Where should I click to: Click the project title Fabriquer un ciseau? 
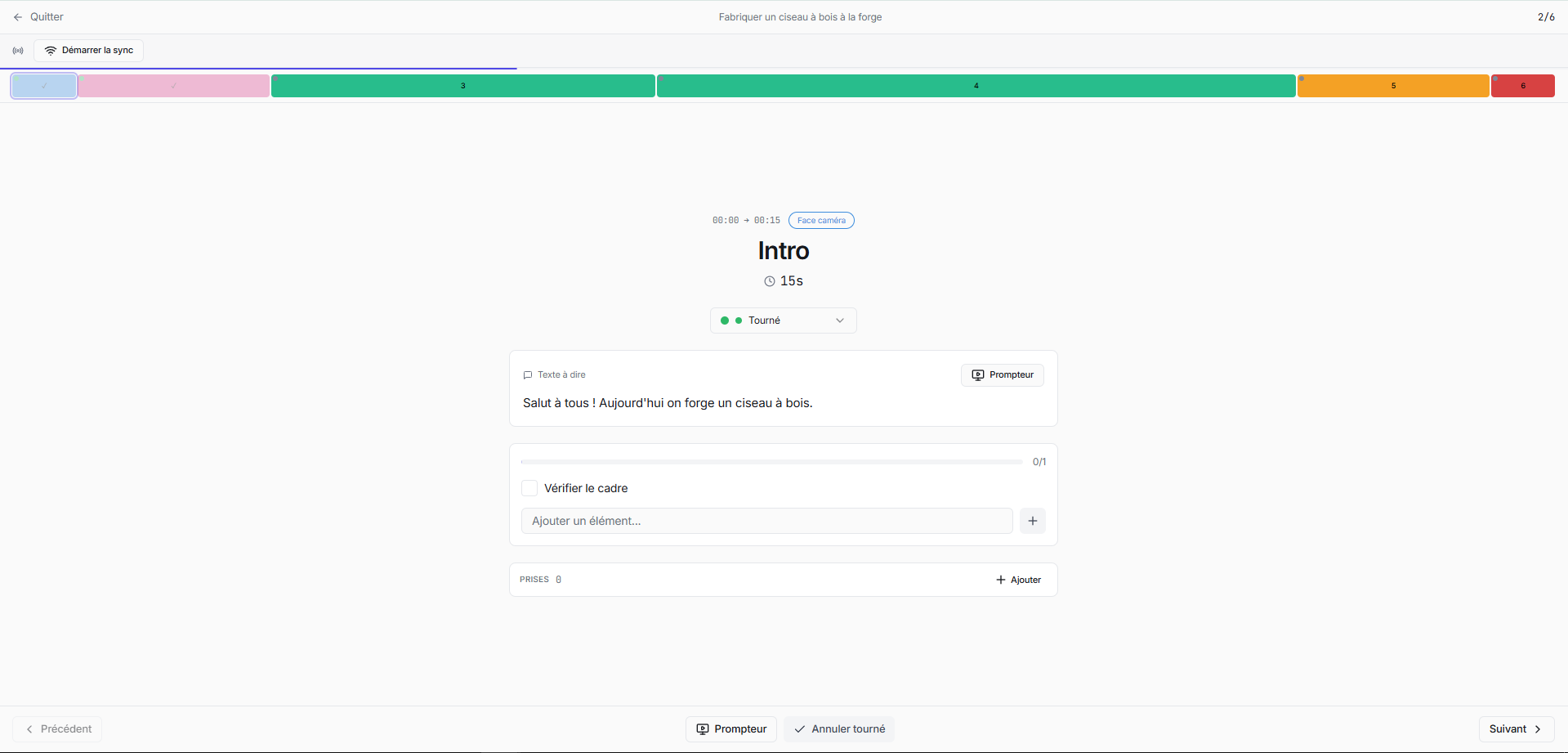pos(800,17)
